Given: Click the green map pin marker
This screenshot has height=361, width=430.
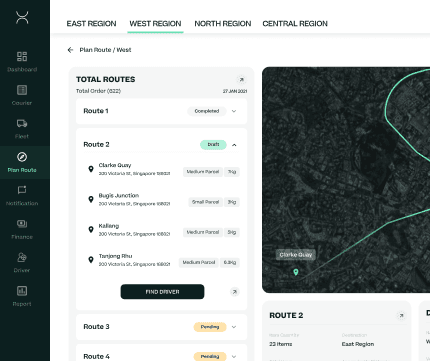Looking at the screenshot, I should (x=296, y=272).
